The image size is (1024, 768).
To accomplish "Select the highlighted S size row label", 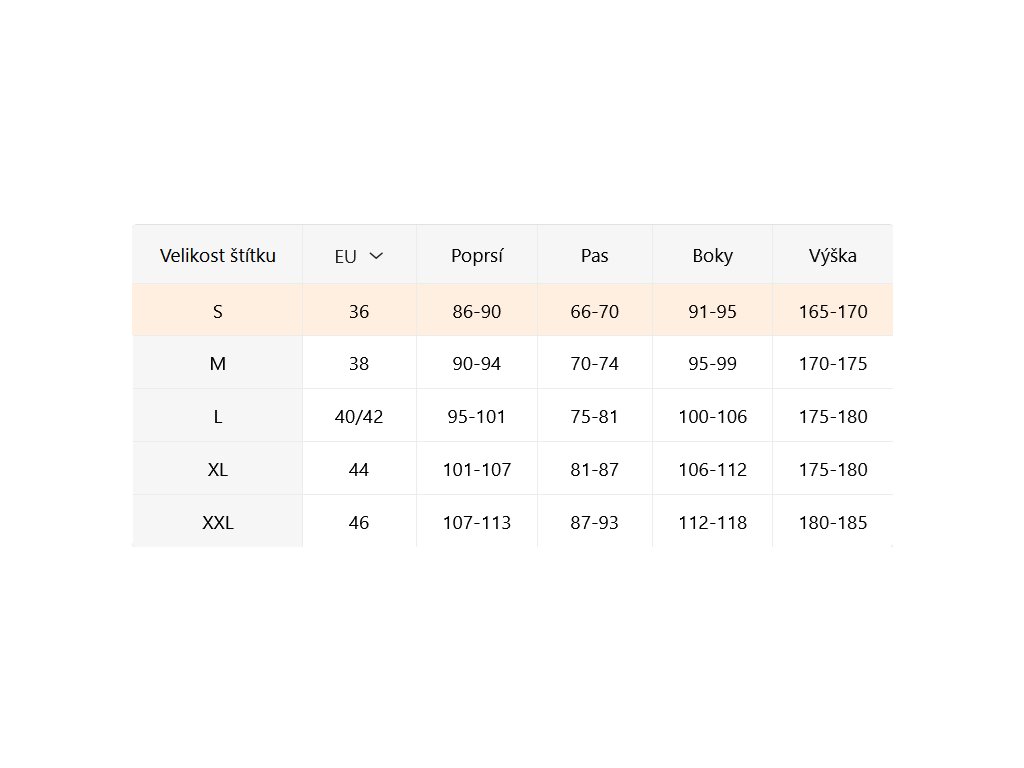I will 217,312.
